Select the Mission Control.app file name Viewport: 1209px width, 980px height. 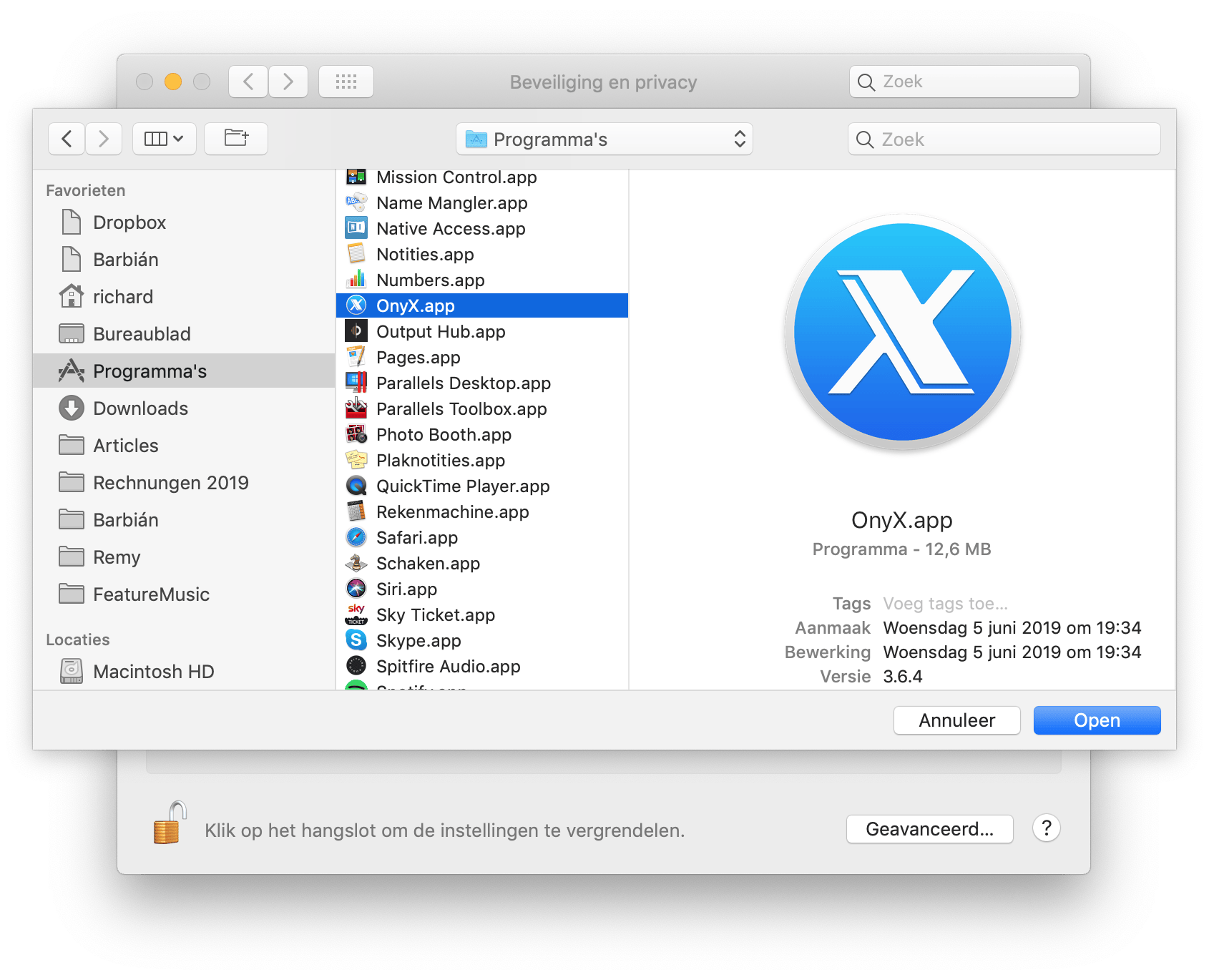(x=456, y=177)
